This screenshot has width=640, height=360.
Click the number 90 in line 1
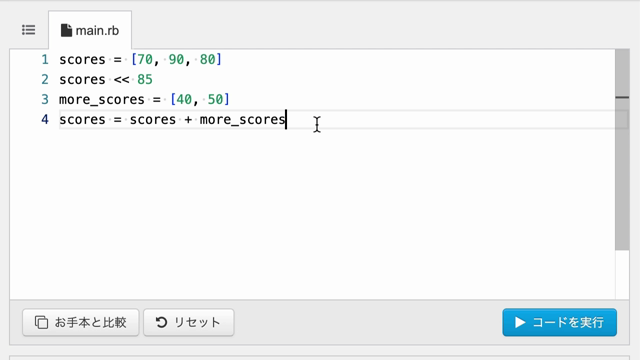176,60
